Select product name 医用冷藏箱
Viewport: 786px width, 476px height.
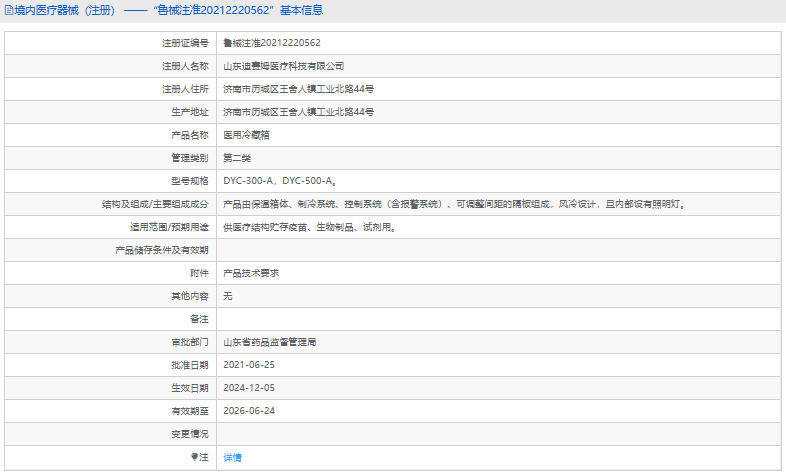point(246,135)
